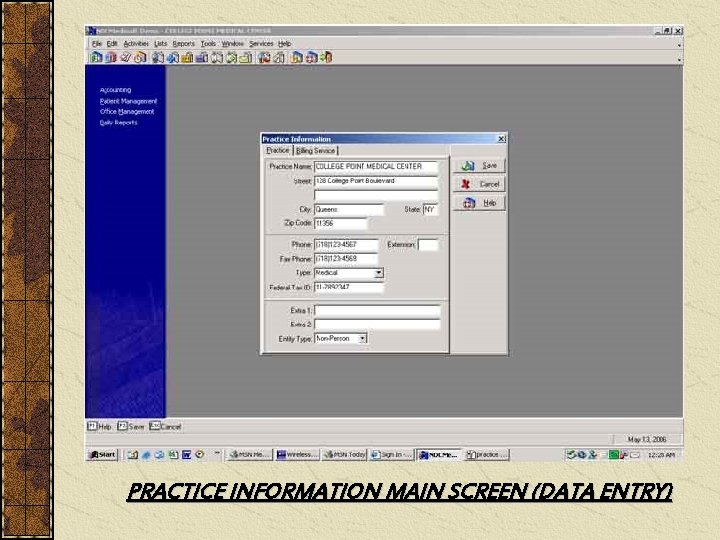Open the Entity Type dropdown
This screenshot has width=720, height=540.
point(362,338)
